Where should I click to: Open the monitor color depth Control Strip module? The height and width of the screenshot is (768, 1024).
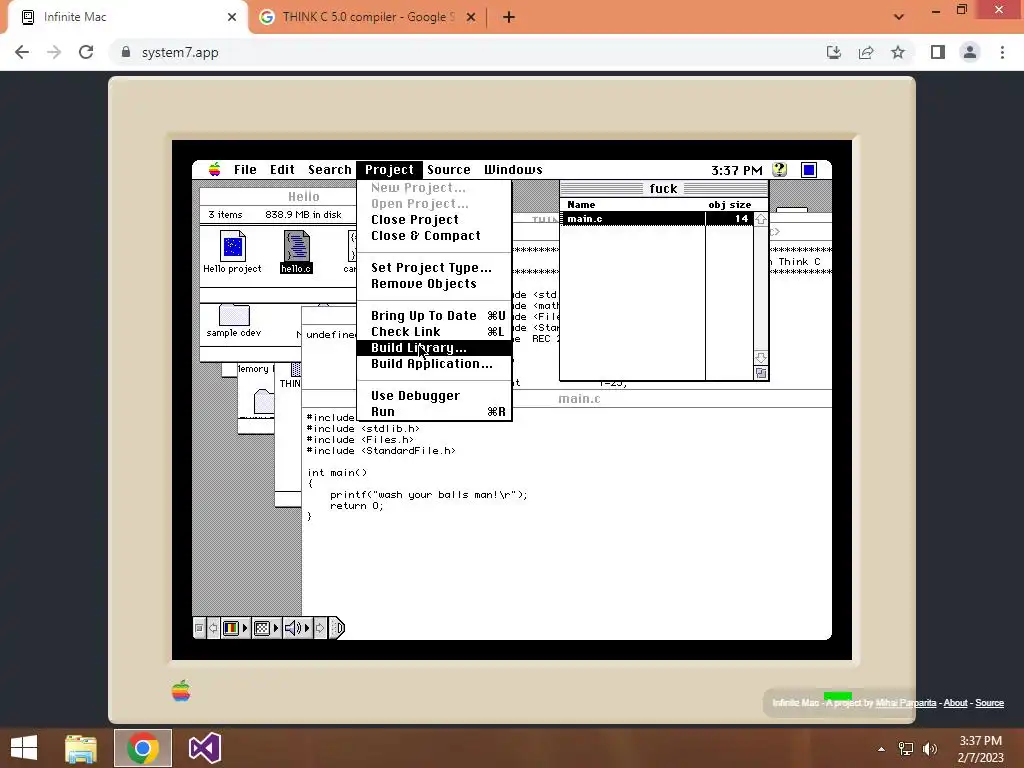tap(236, 628)
